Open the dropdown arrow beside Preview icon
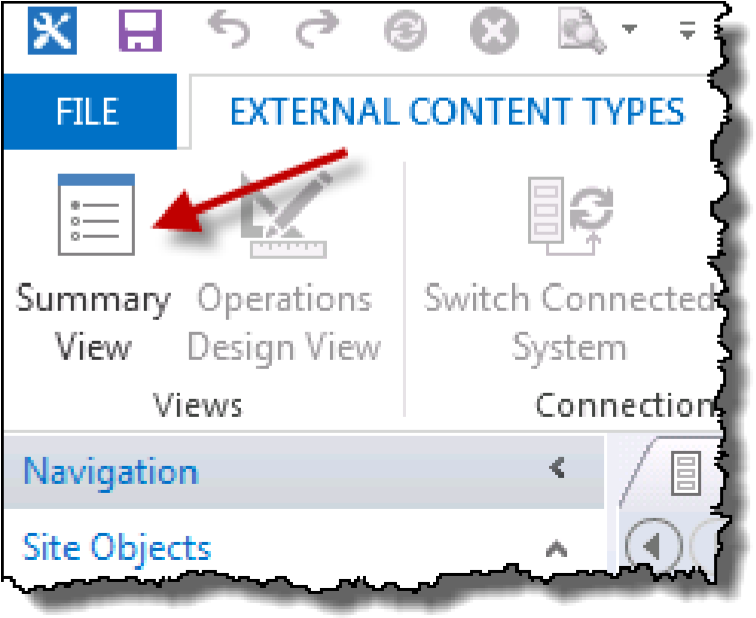This screenshot has height=618, width=756. (629, 29)
